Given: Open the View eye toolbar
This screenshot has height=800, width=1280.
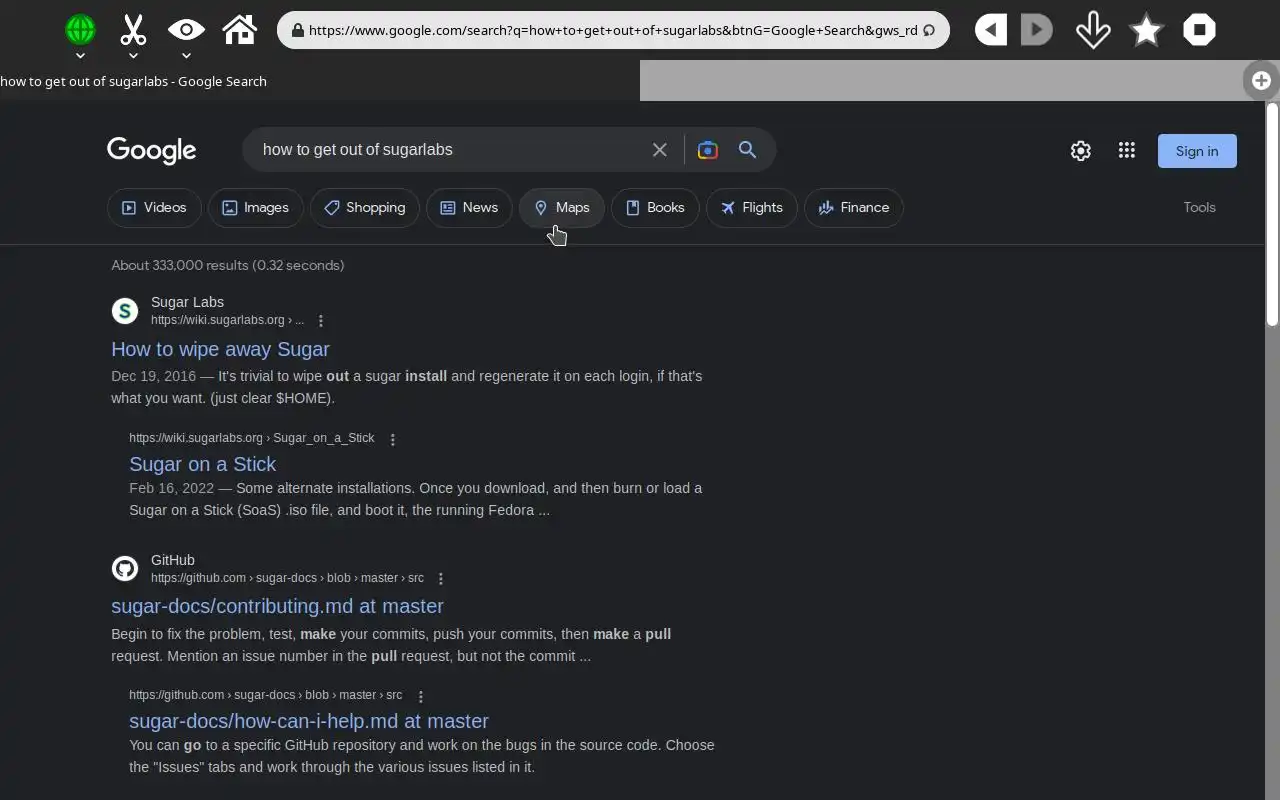Looking at the screenshot, I should pos(186,29).
